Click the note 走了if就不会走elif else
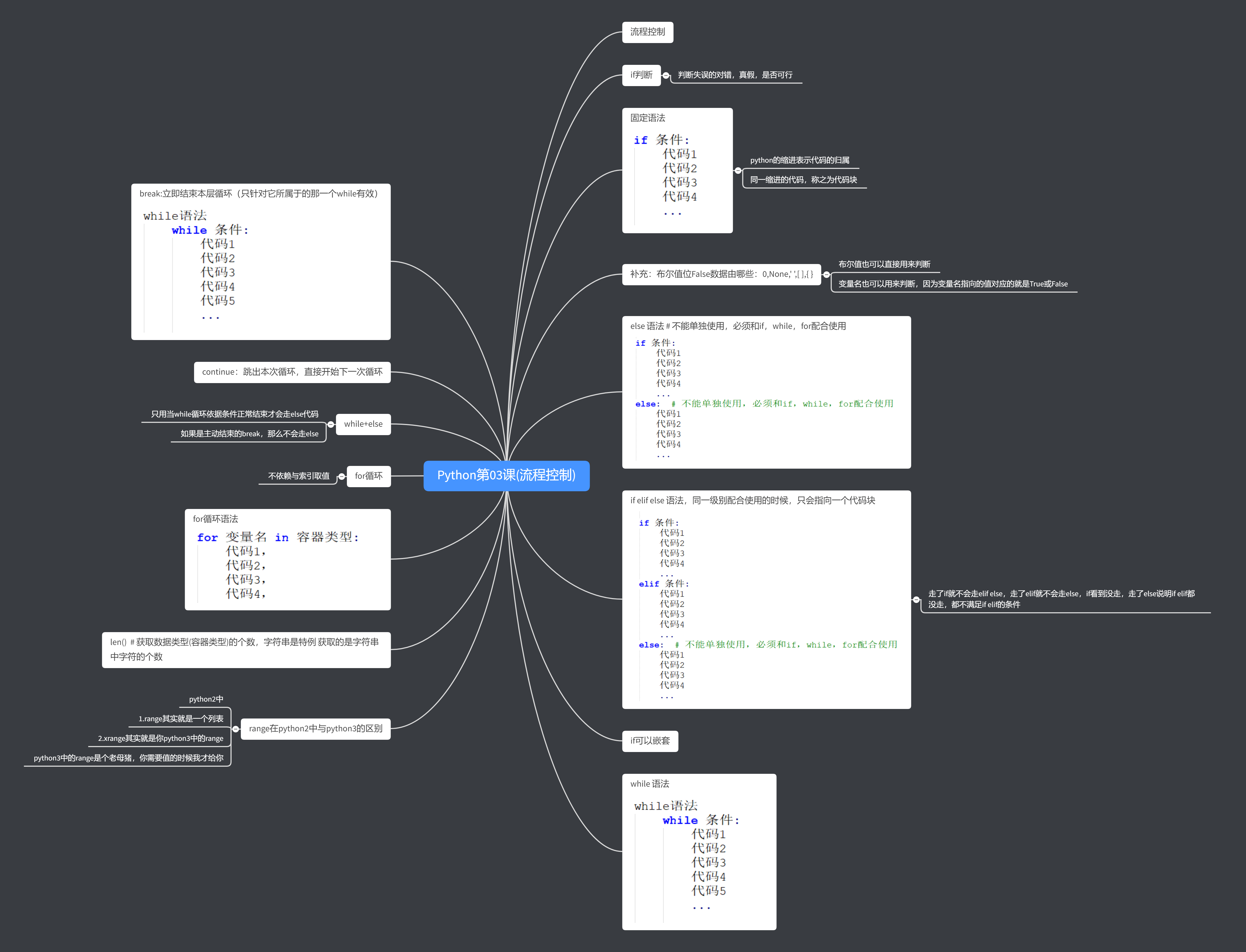 click(1061, 599)
